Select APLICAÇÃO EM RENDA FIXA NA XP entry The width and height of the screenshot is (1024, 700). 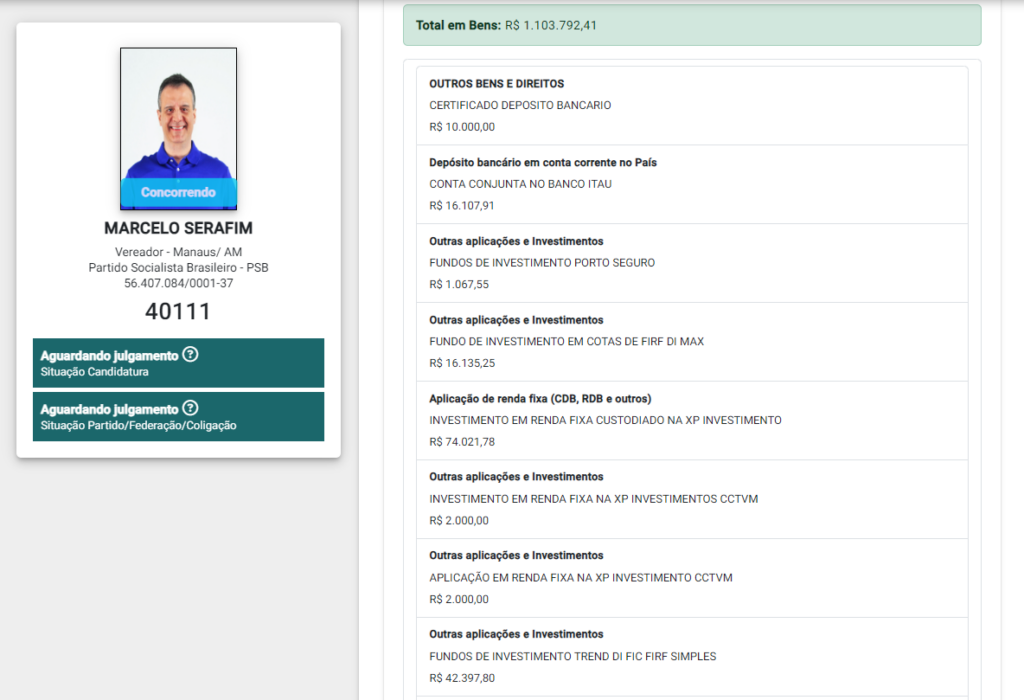581,578
